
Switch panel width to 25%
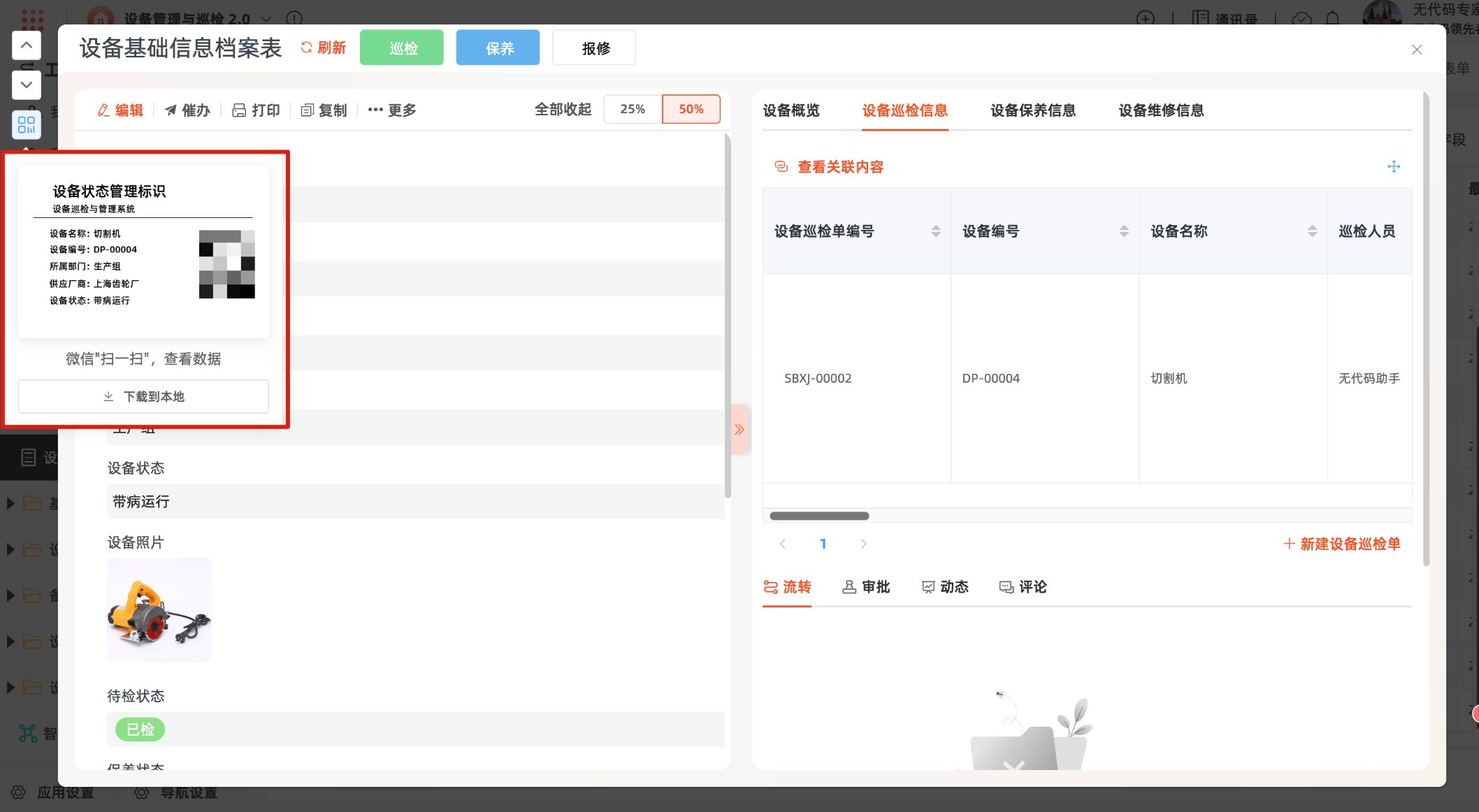[632, 109]
